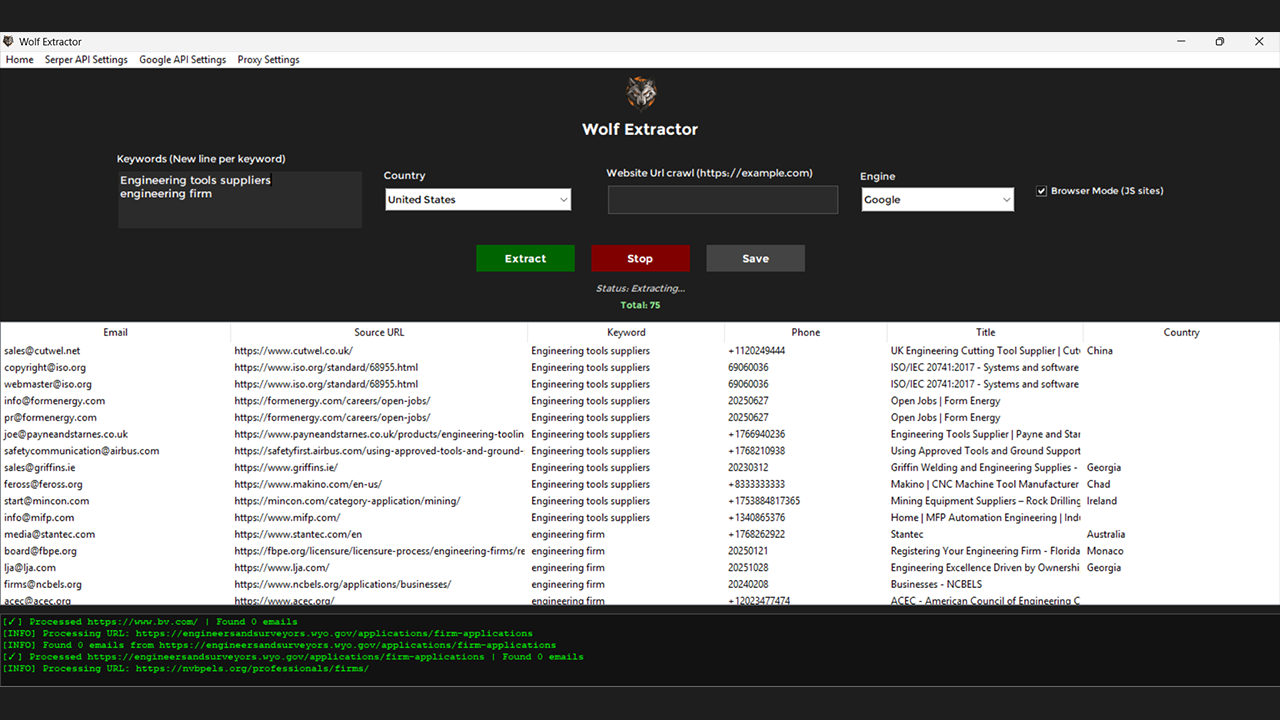
Task: Click the Keyword column header
Action: [626, 332]
